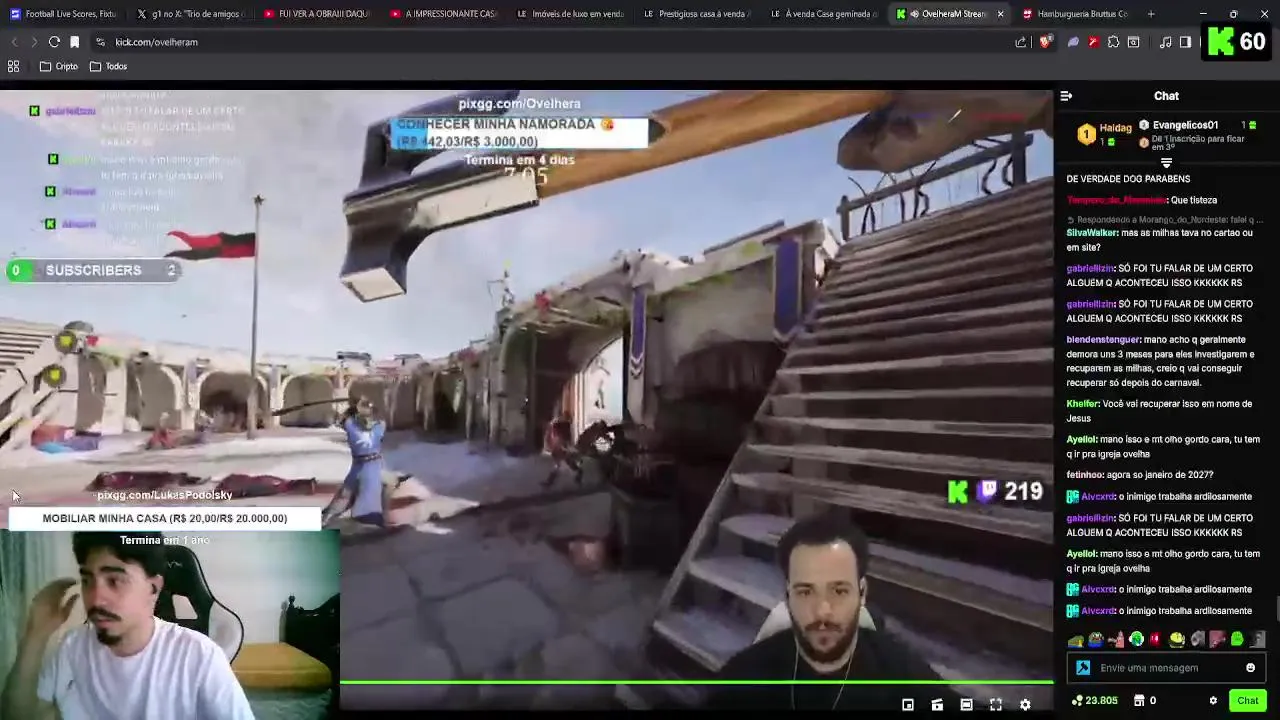Open the extensions puzzle icon
The width and height of the screenshot is (1280, 720).
pyautogui.click(x=1113, y=42)
